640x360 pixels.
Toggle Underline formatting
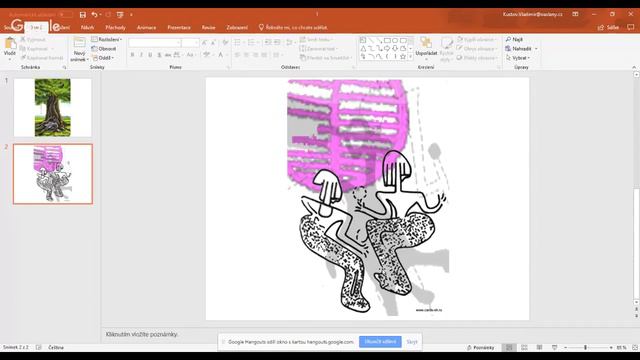point(150,55)
